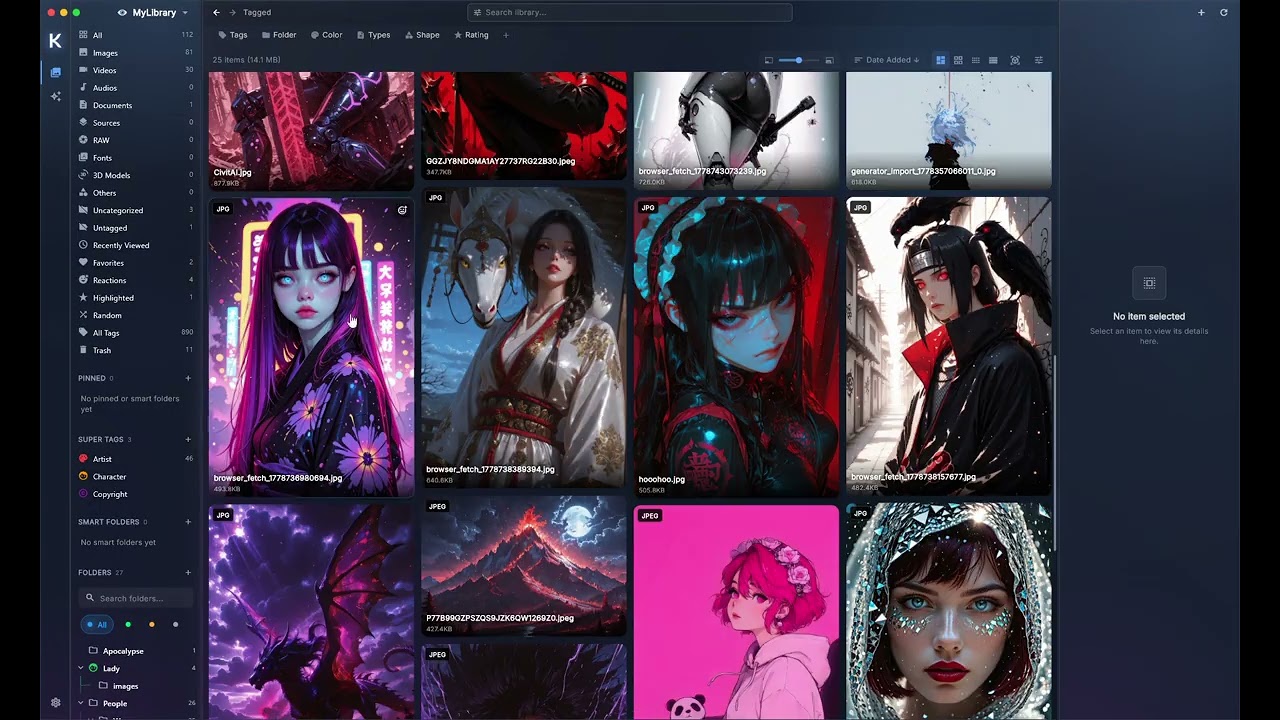The width and height of the screenshot is (1280, 720).
Task: Open the library view icon in left rail
Action: pos(55,72)
